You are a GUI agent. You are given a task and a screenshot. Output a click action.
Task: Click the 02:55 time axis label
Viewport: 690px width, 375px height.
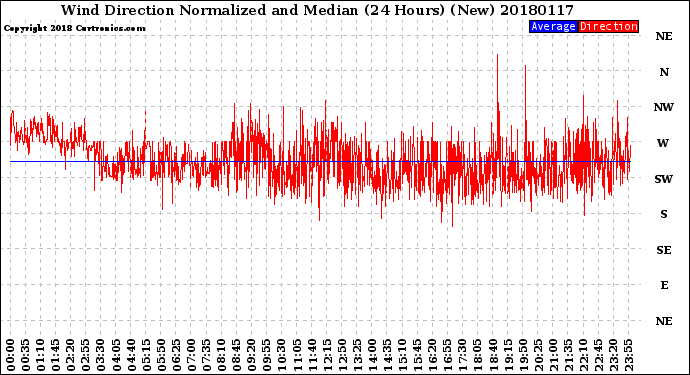[86, 355]
